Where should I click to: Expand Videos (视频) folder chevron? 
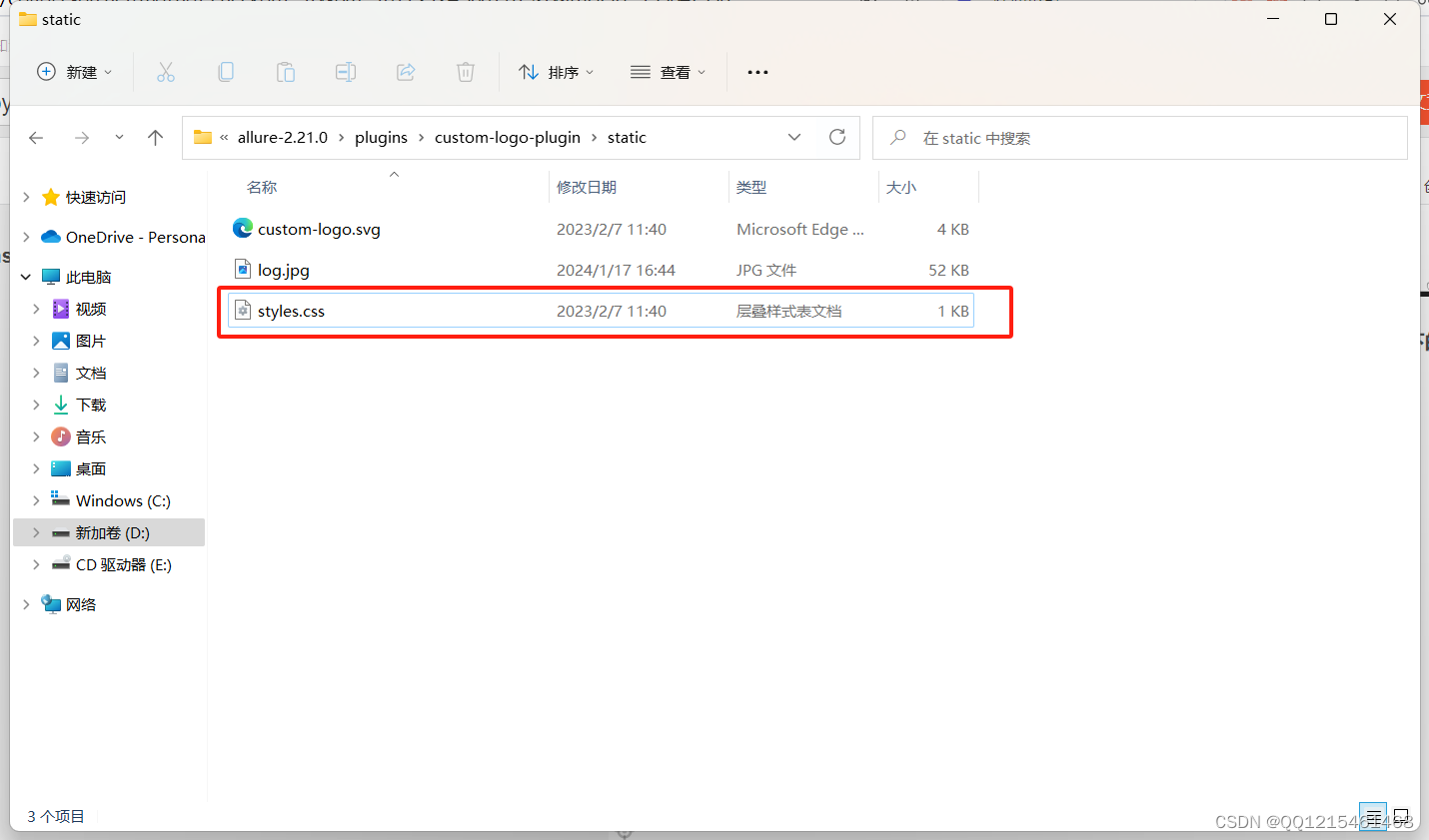[x=36, y=310]
